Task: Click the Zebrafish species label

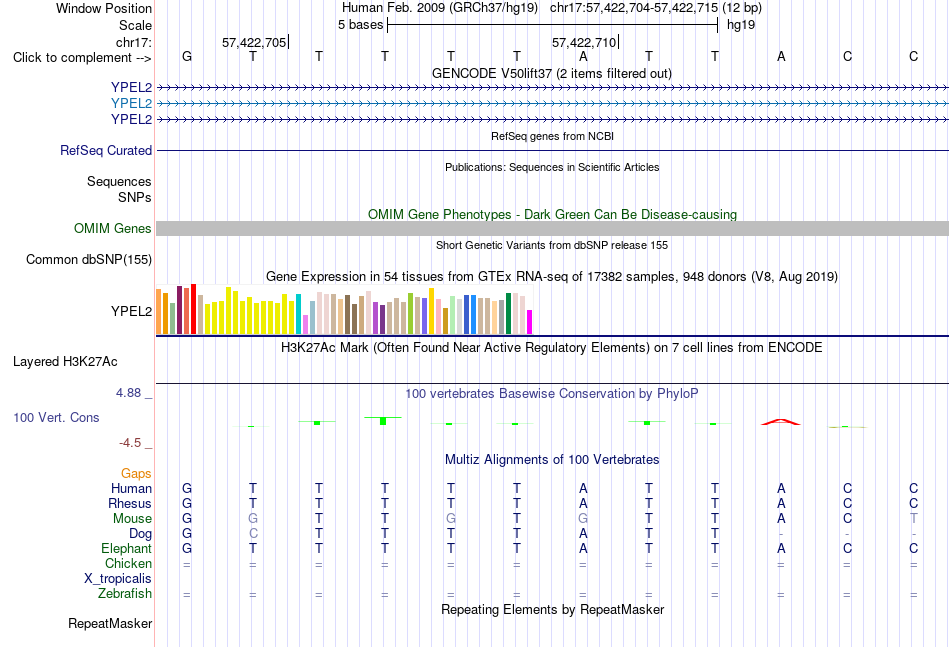Action: coord(124,594)
